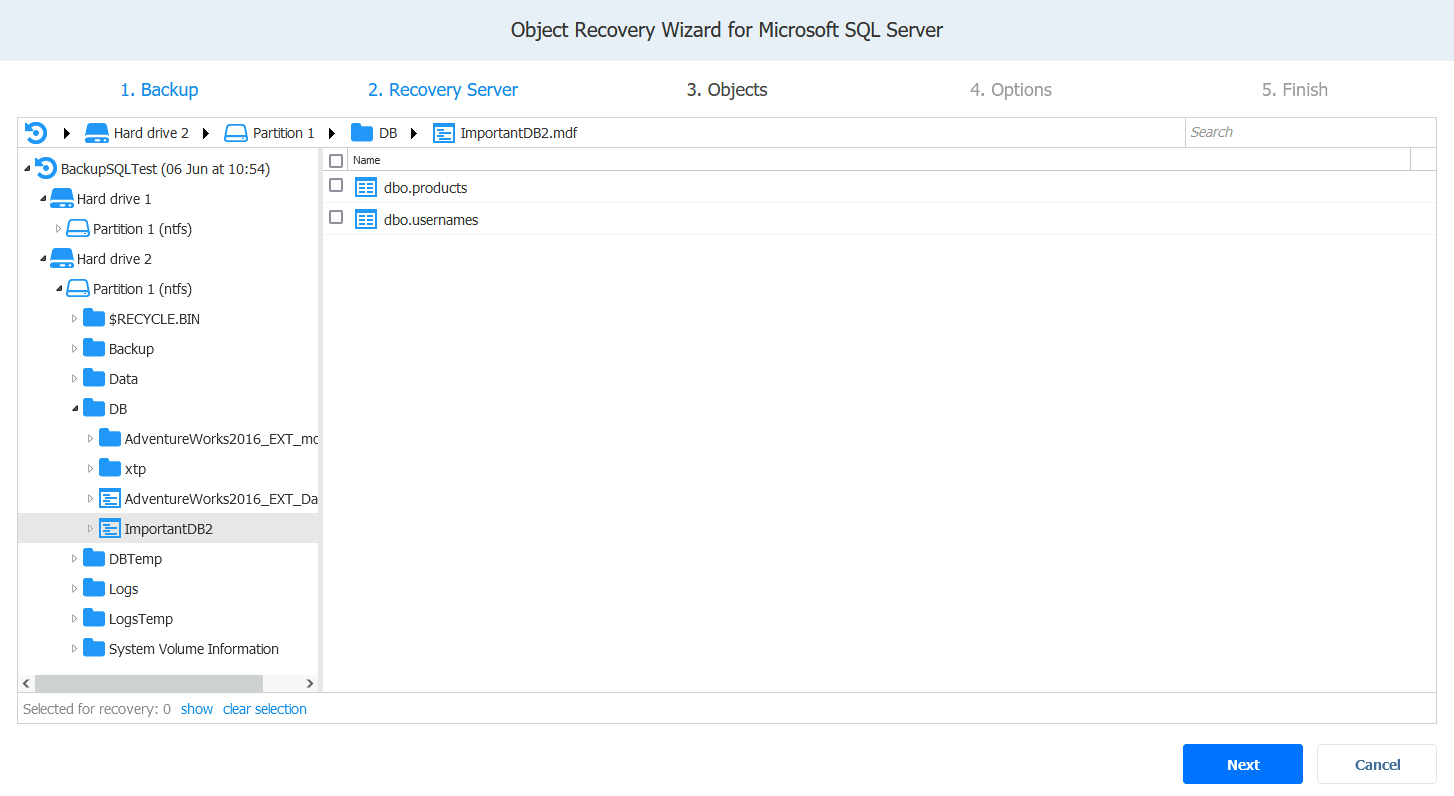Click the Cancel button
This screenshot has width=1454, height=796.
1377,764
